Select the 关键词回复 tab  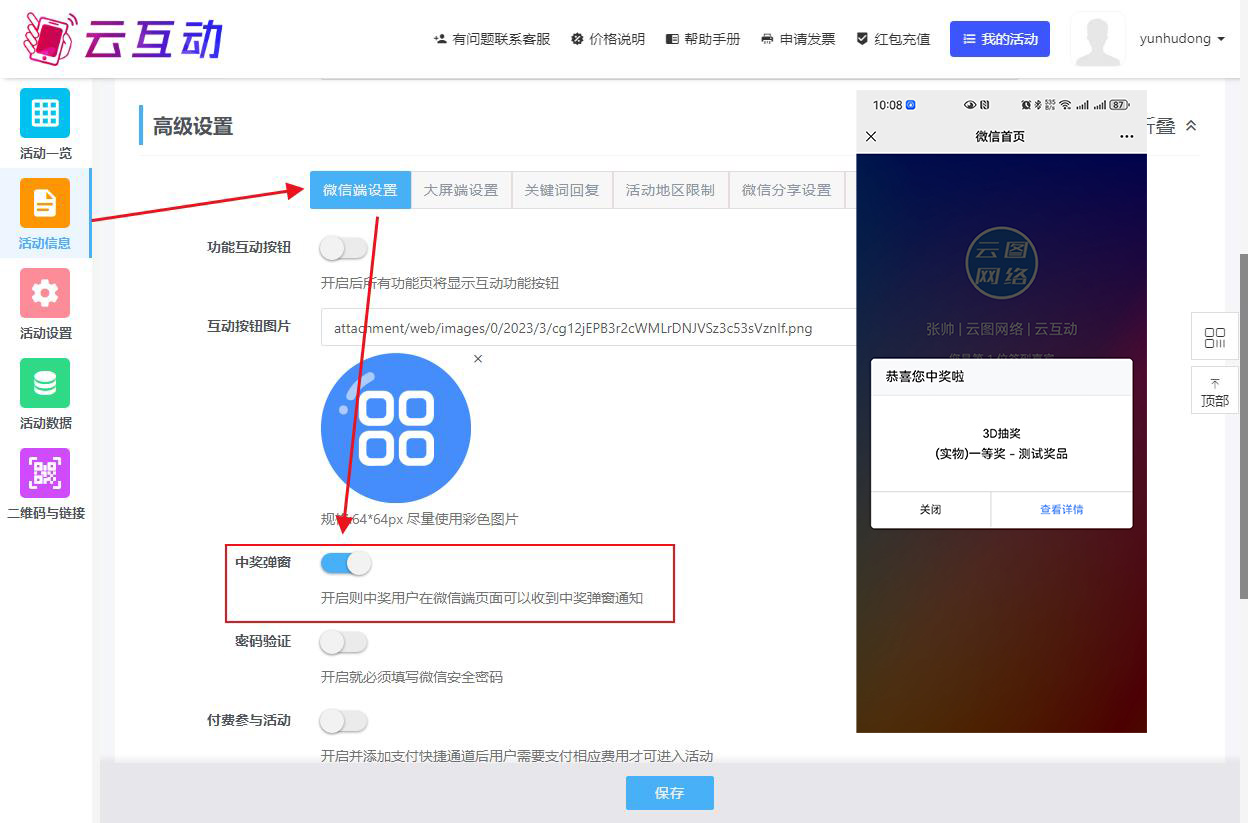[562, 190]
